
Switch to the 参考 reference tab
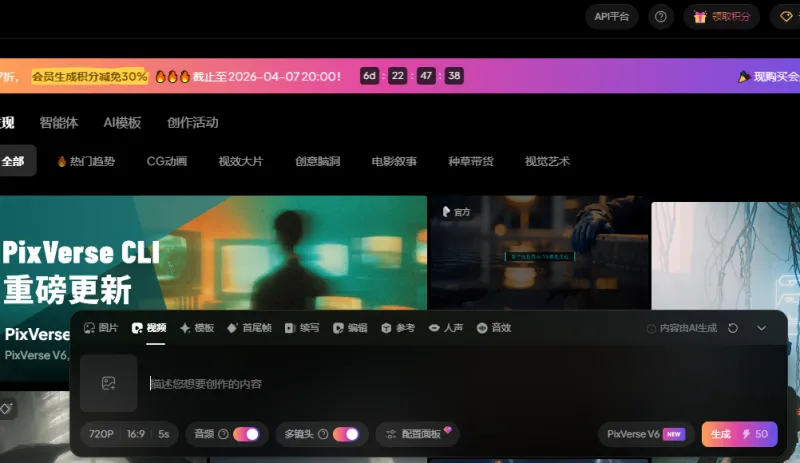tap(398, 328)
